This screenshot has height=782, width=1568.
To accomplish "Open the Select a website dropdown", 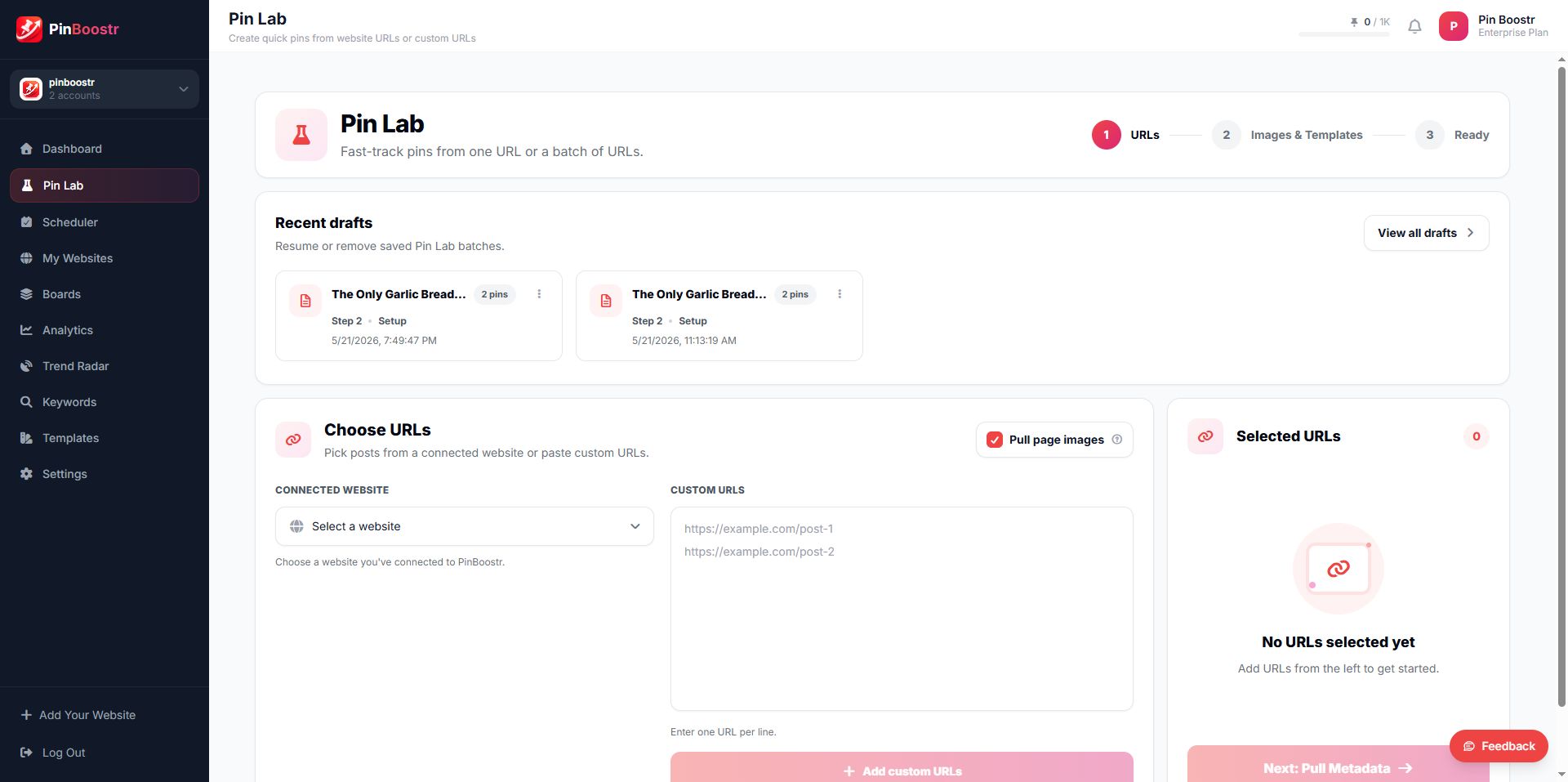I will click(465, 526).
